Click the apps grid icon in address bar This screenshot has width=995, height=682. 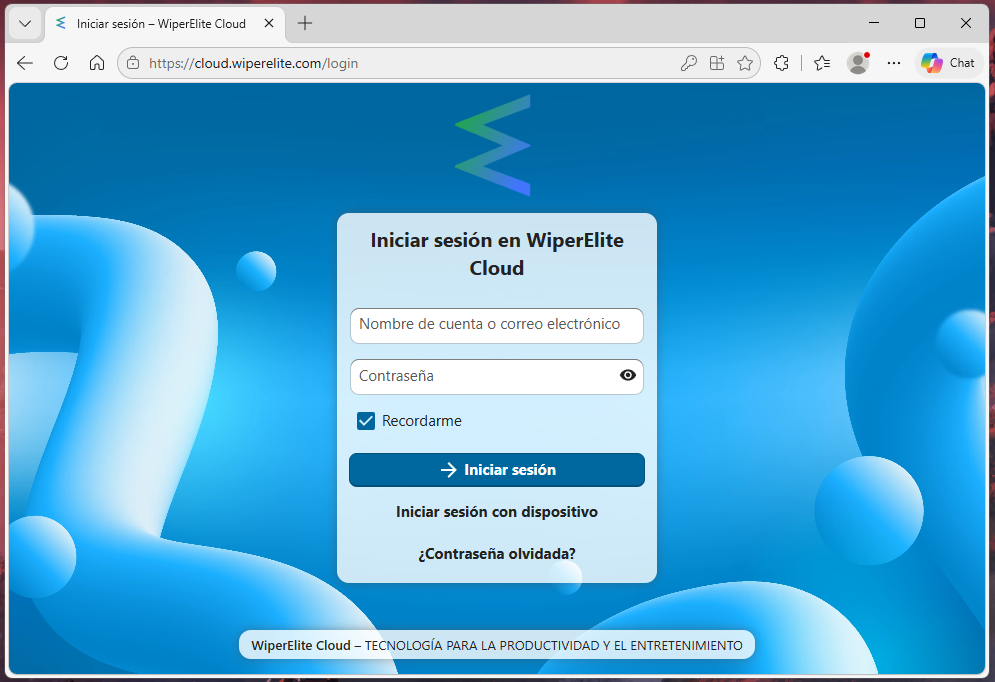pos(716,63)
